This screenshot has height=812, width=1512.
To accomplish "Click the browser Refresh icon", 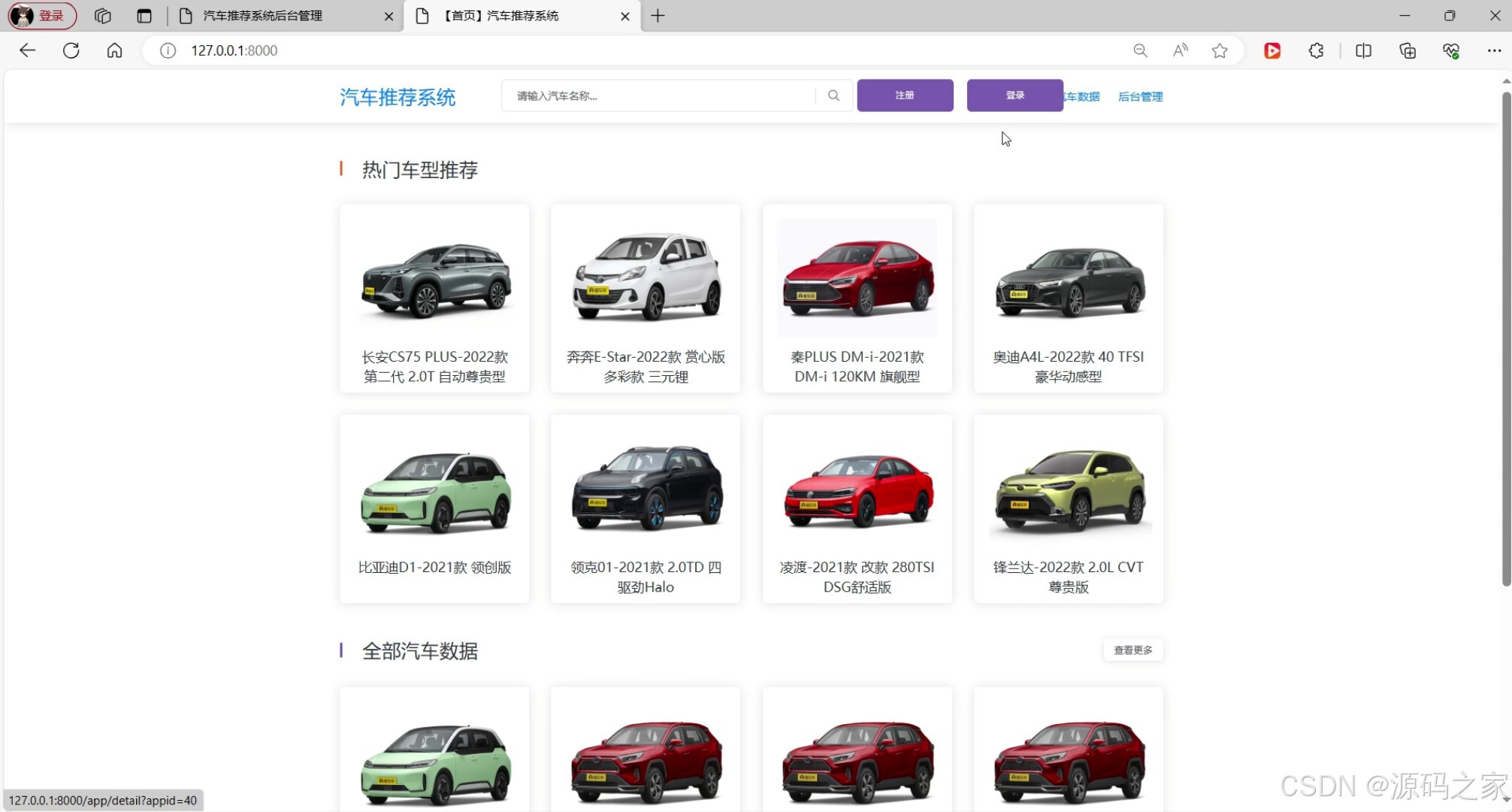I will pos(71,50).
